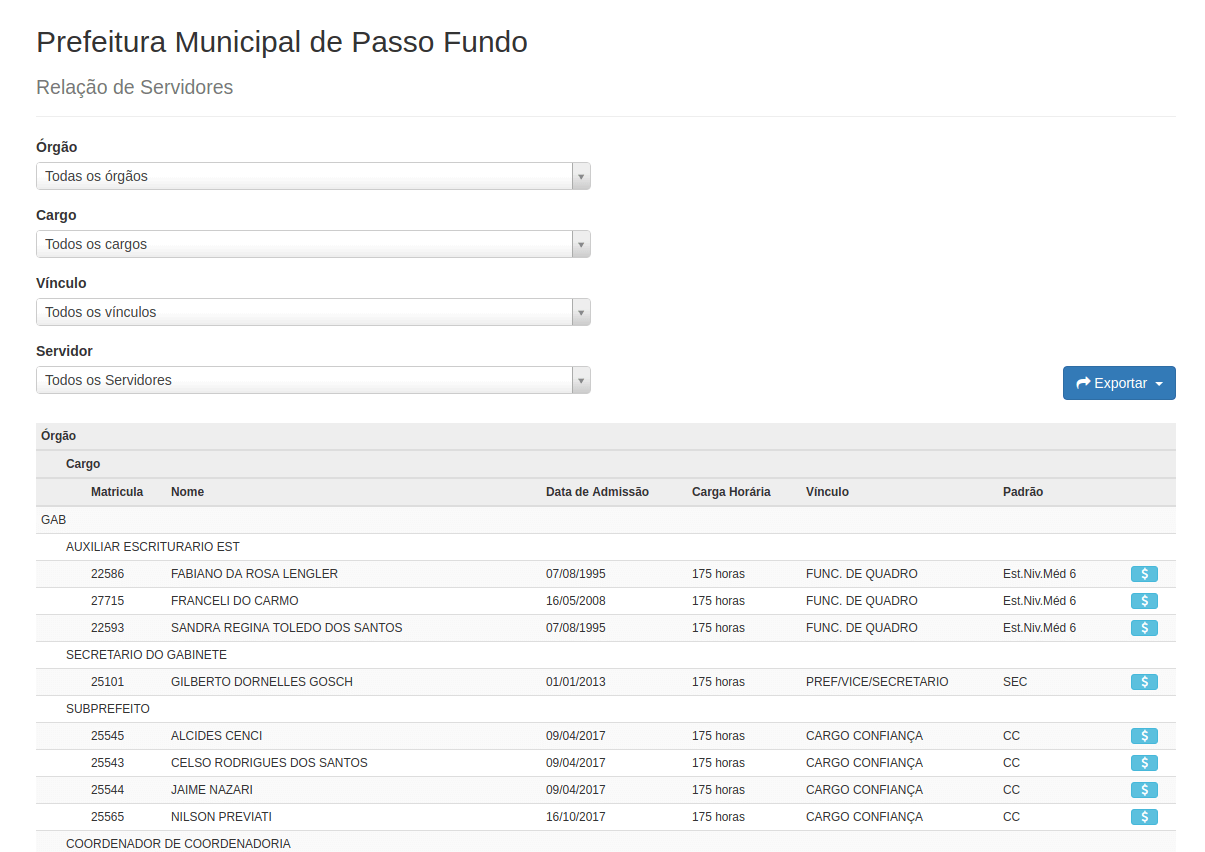The width and height of the screenshot is (1205, 852).
Task: Click the SEC padrão cell
Action: click(1015, 682)
